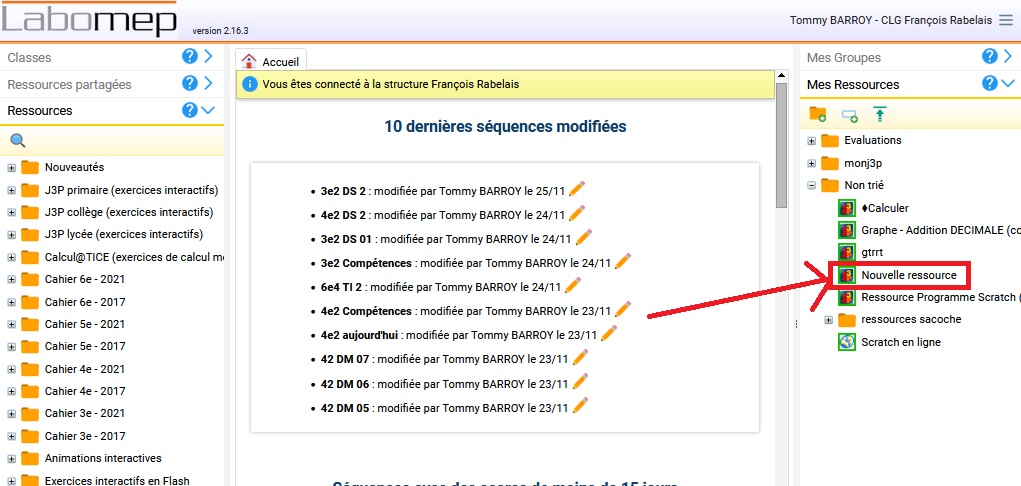Open sequence 4e2 Compétences
Viewport: 1021px width, 486px height.
367,311
